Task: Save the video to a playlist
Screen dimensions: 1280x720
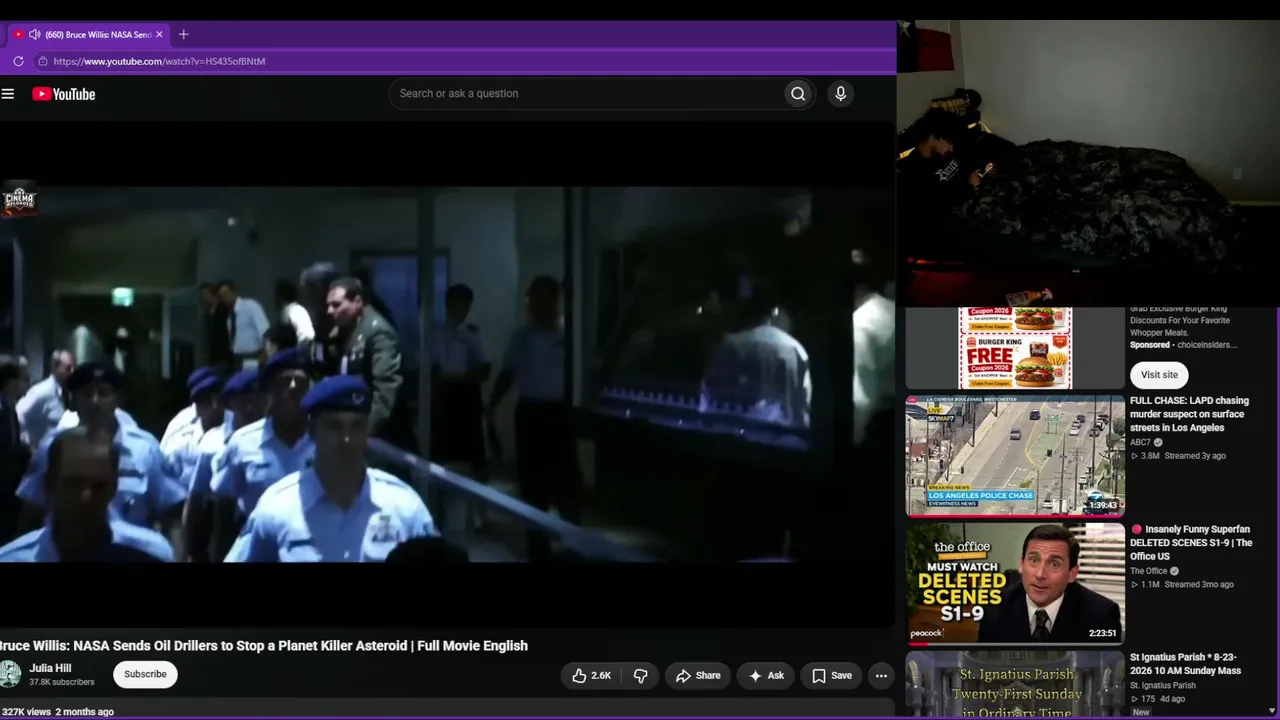Action: point(831,676)
